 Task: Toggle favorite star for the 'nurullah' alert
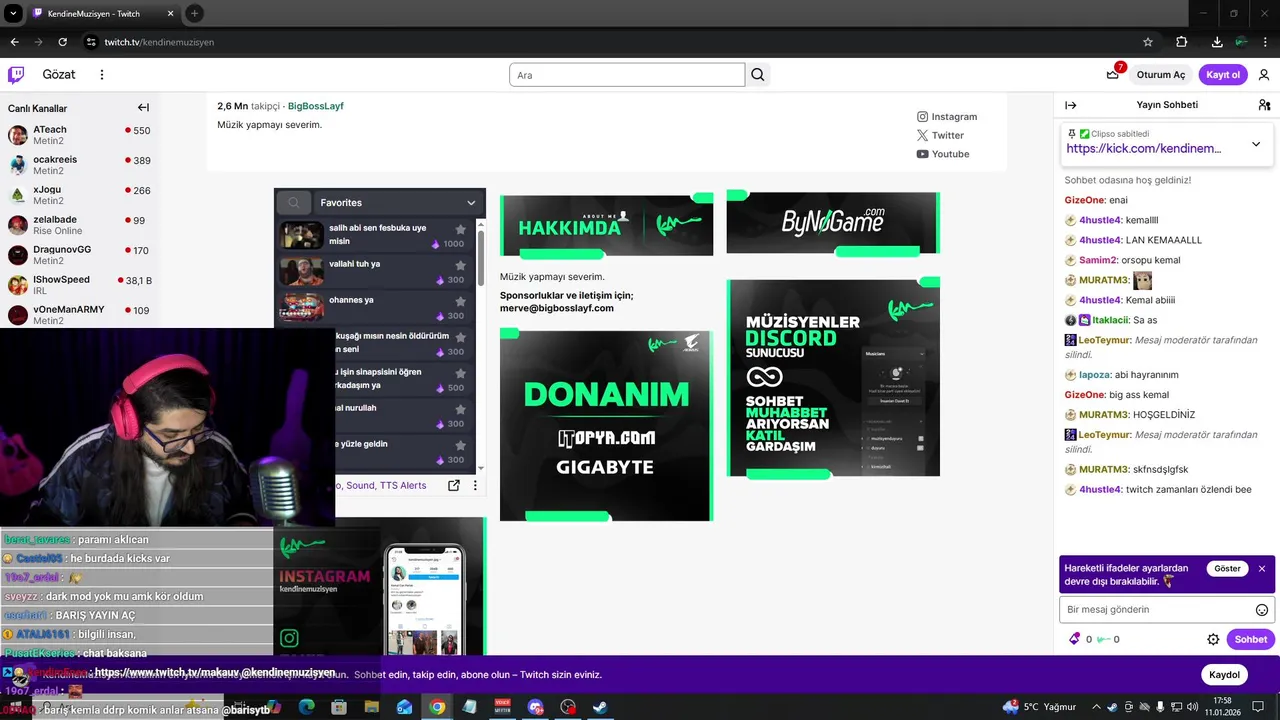tap(460, 409)
